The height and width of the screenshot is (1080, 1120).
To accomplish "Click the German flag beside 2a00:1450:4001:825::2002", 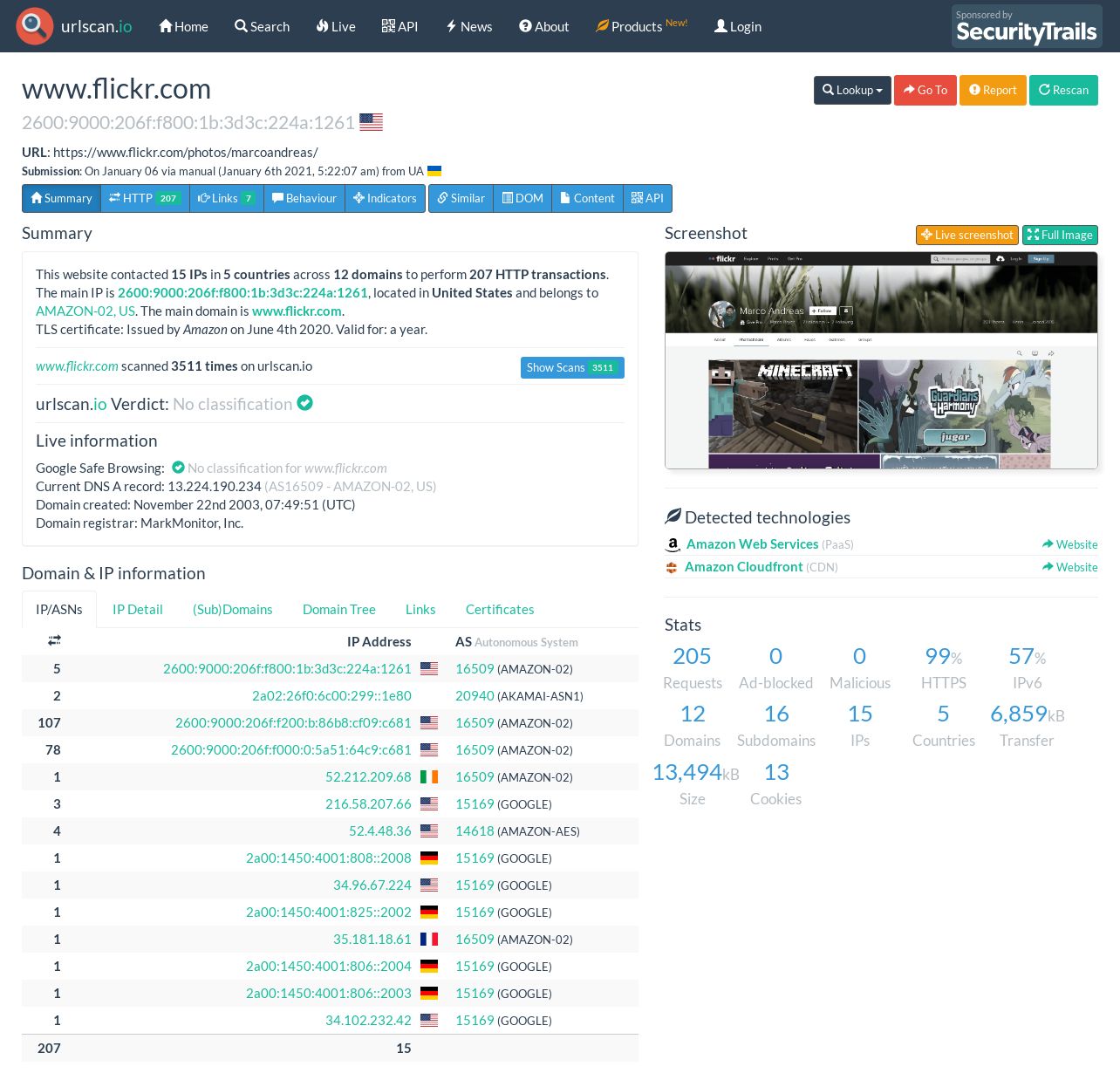I will (x=429, y=913).
